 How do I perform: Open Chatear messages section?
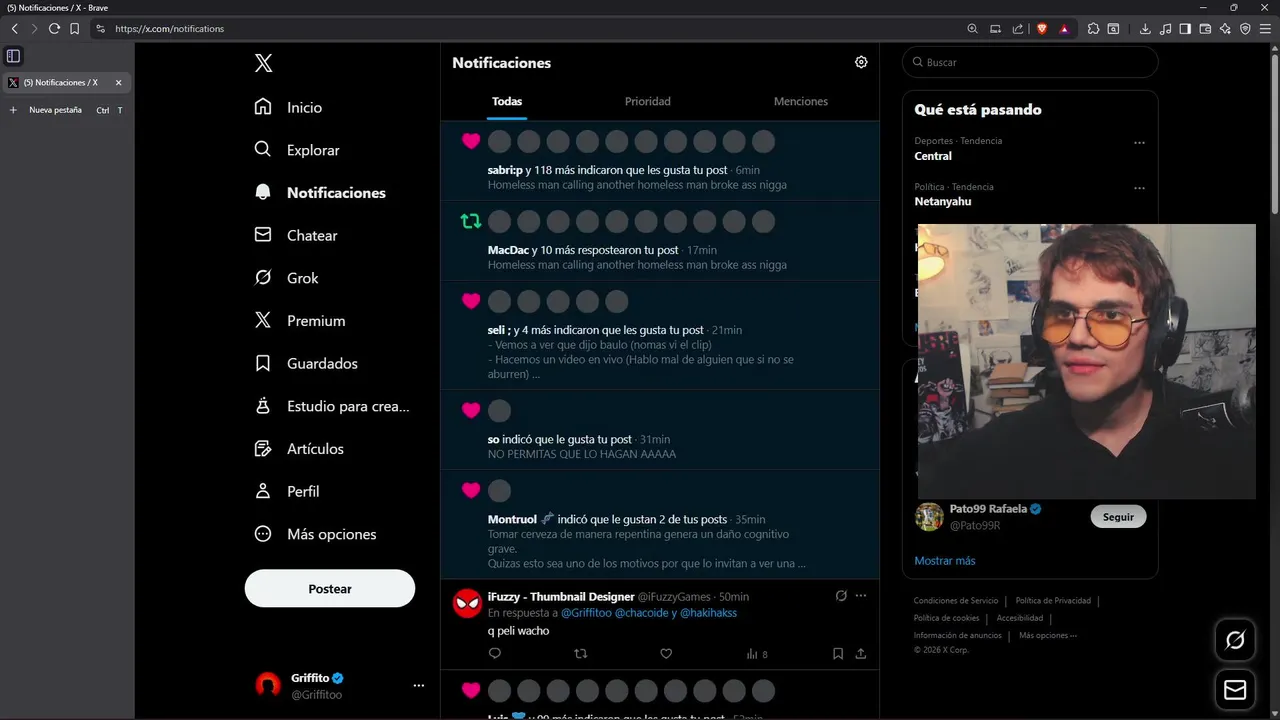(297, 235)
